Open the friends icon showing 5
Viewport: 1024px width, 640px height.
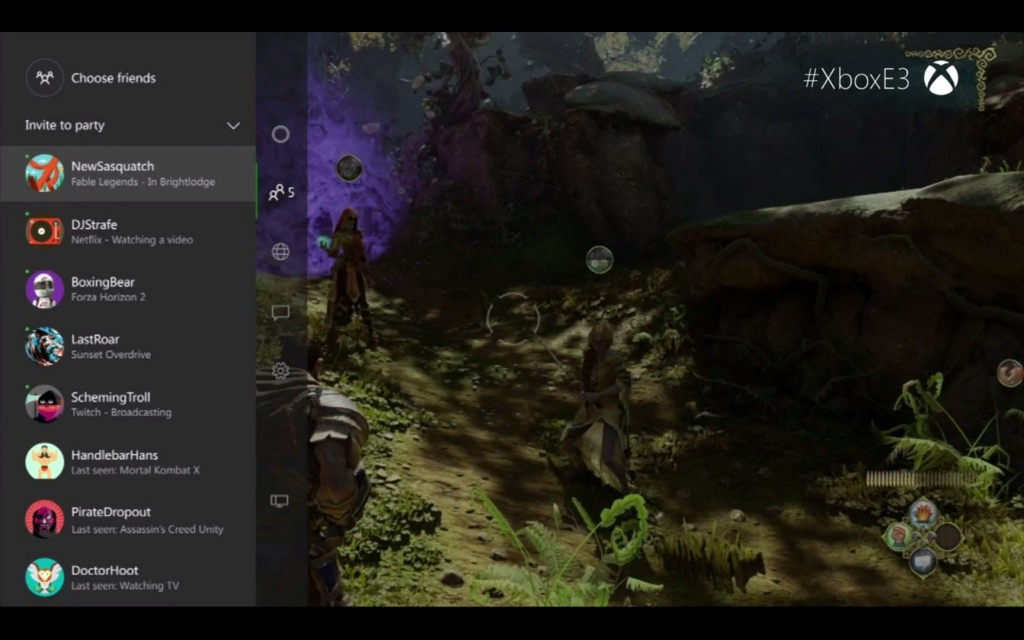(x=281, y=192)
